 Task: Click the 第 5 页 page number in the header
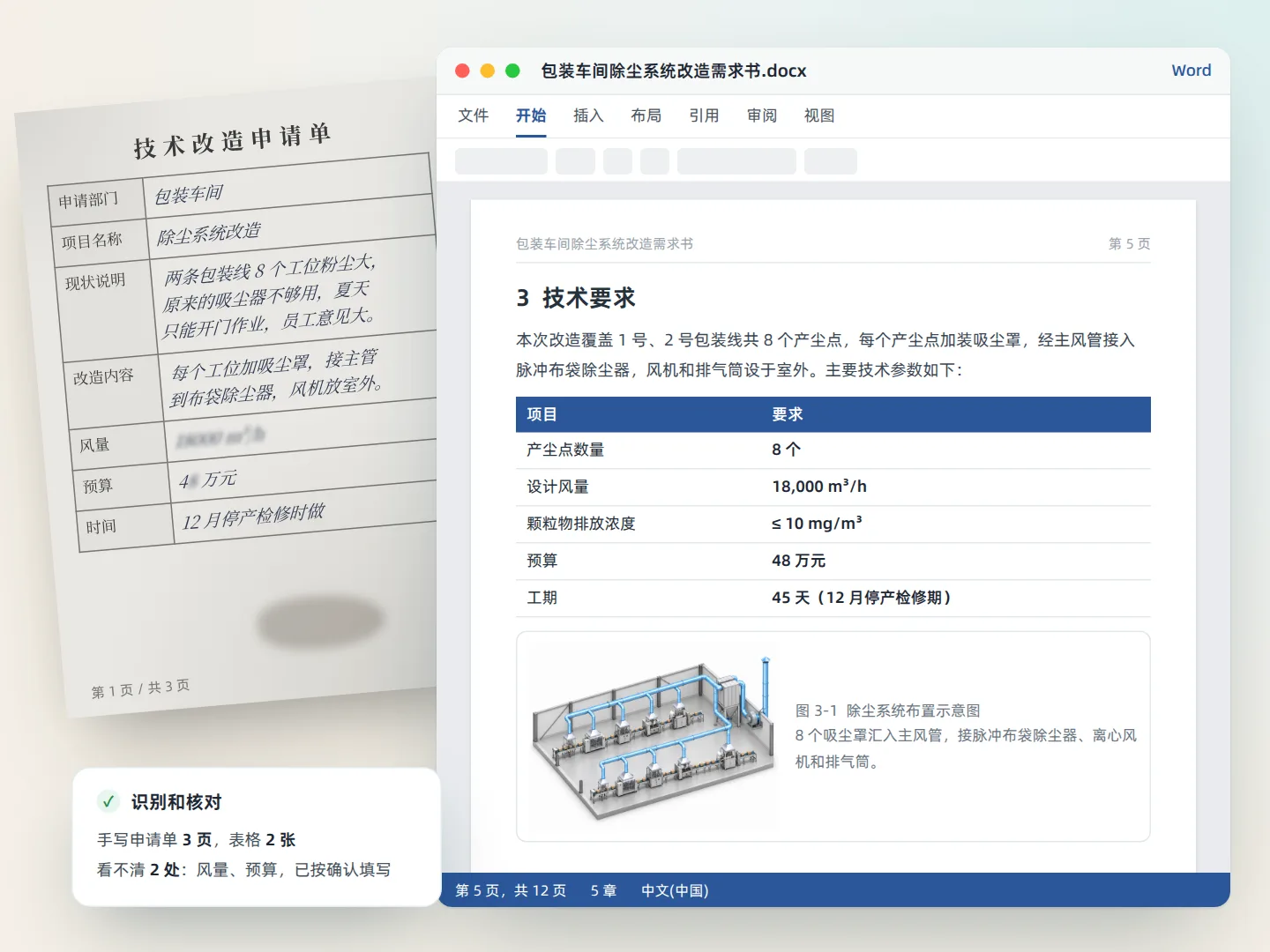[1130, 243]
